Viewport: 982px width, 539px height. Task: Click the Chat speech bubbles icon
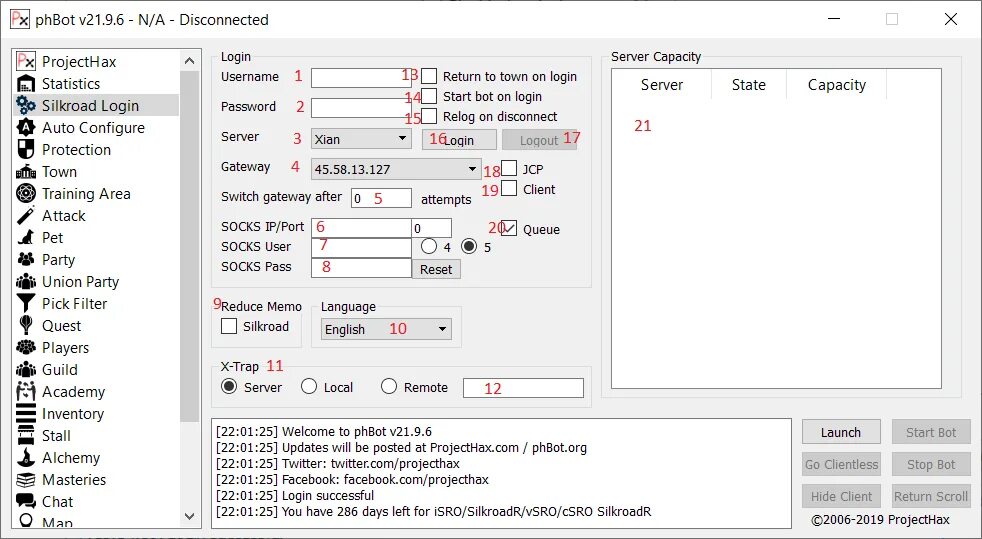(x=26, y=501)
